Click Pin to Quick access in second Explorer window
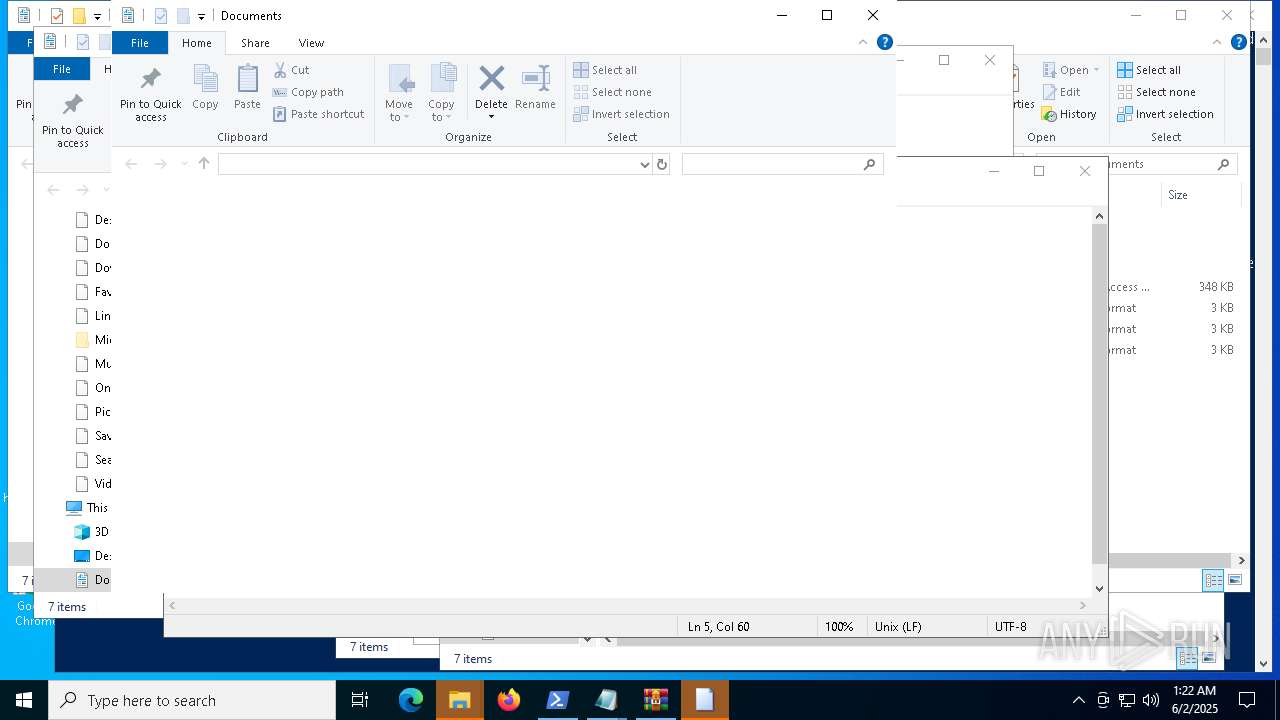Viewport: 1280px width, 720px height. coord(73,120)
